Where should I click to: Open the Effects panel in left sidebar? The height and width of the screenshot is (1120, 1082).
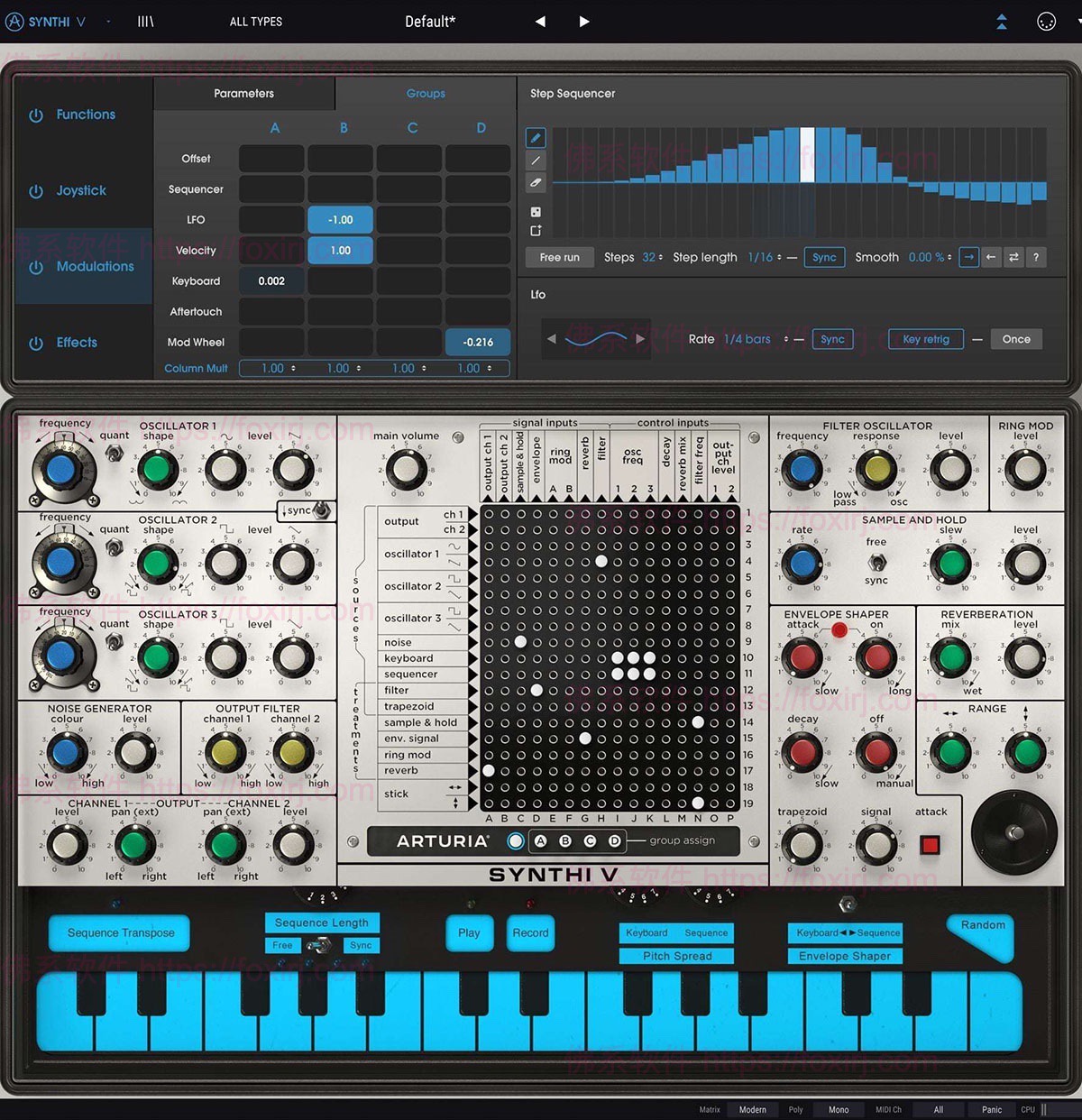(76, 342)
